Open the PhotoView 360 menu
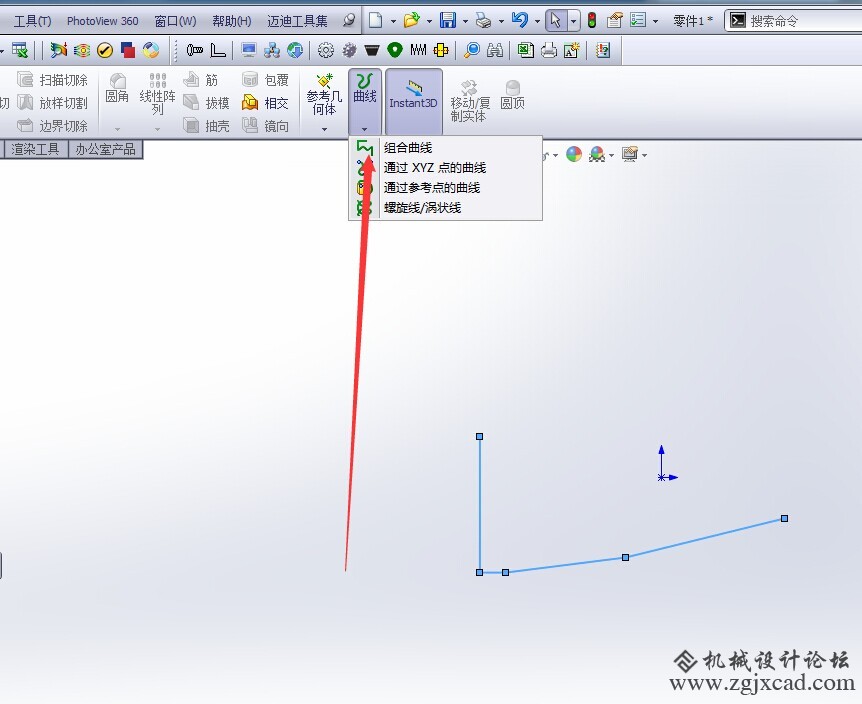 tap(102, 21)
